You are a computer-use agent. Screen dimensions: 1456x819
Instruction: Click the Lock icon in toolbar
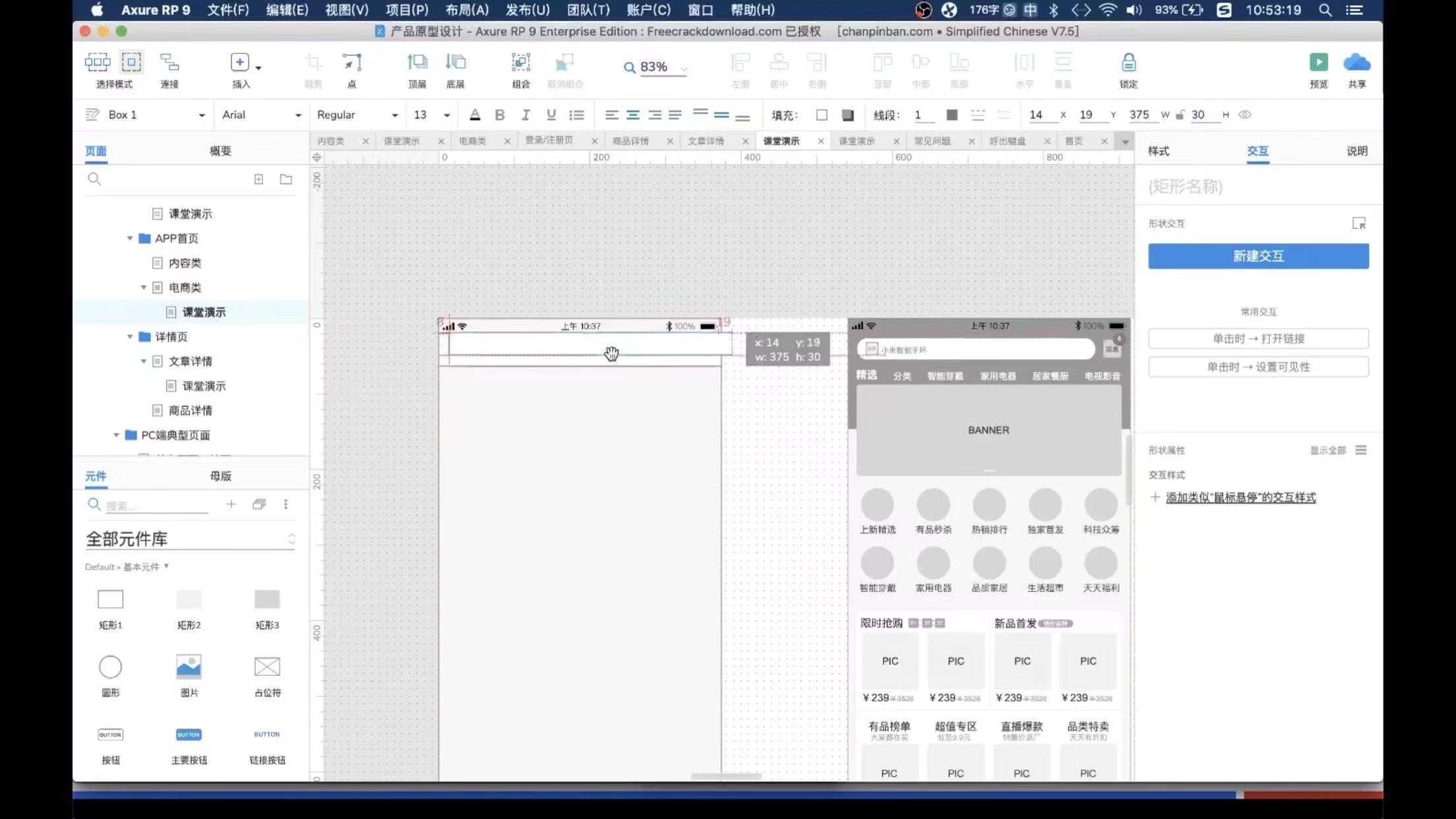tap(1128, 63)
